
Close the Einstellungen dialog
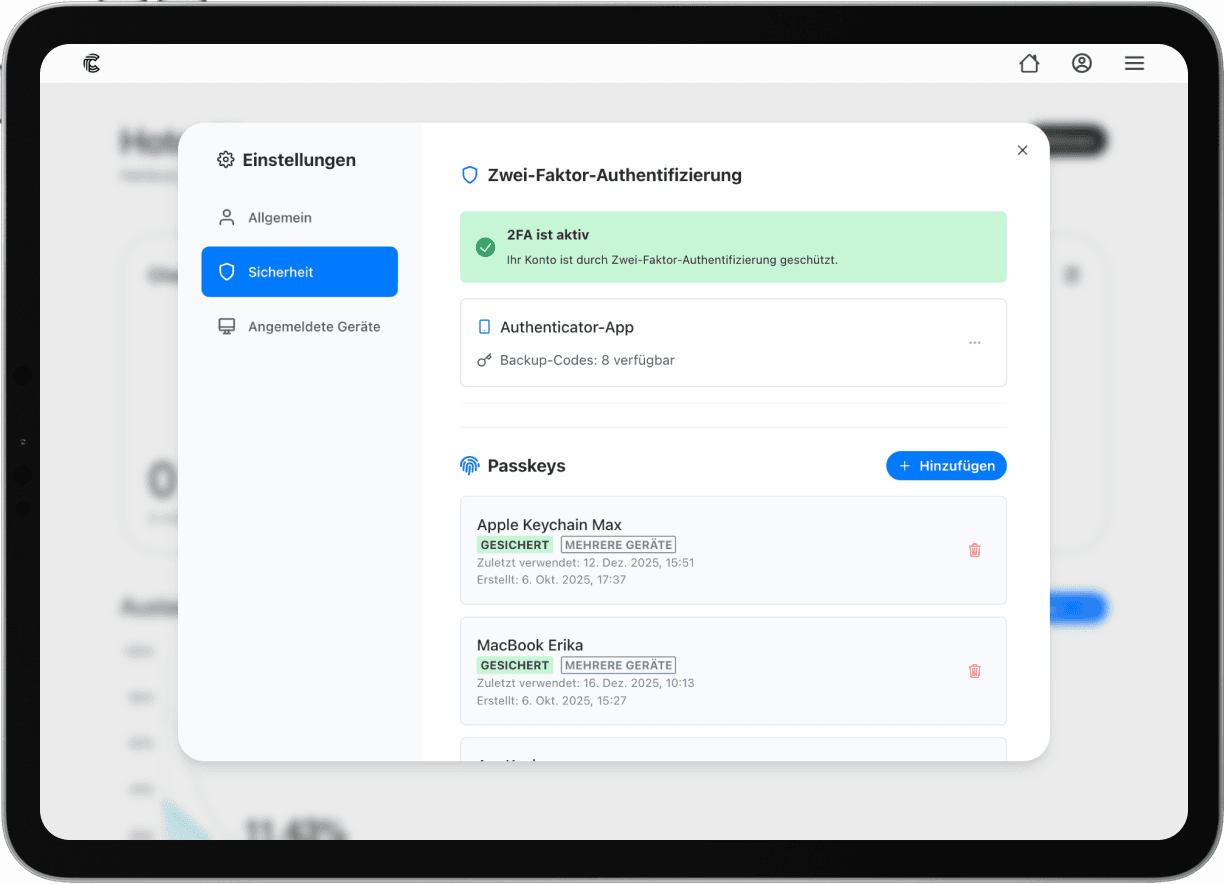tap(1022, 150)
